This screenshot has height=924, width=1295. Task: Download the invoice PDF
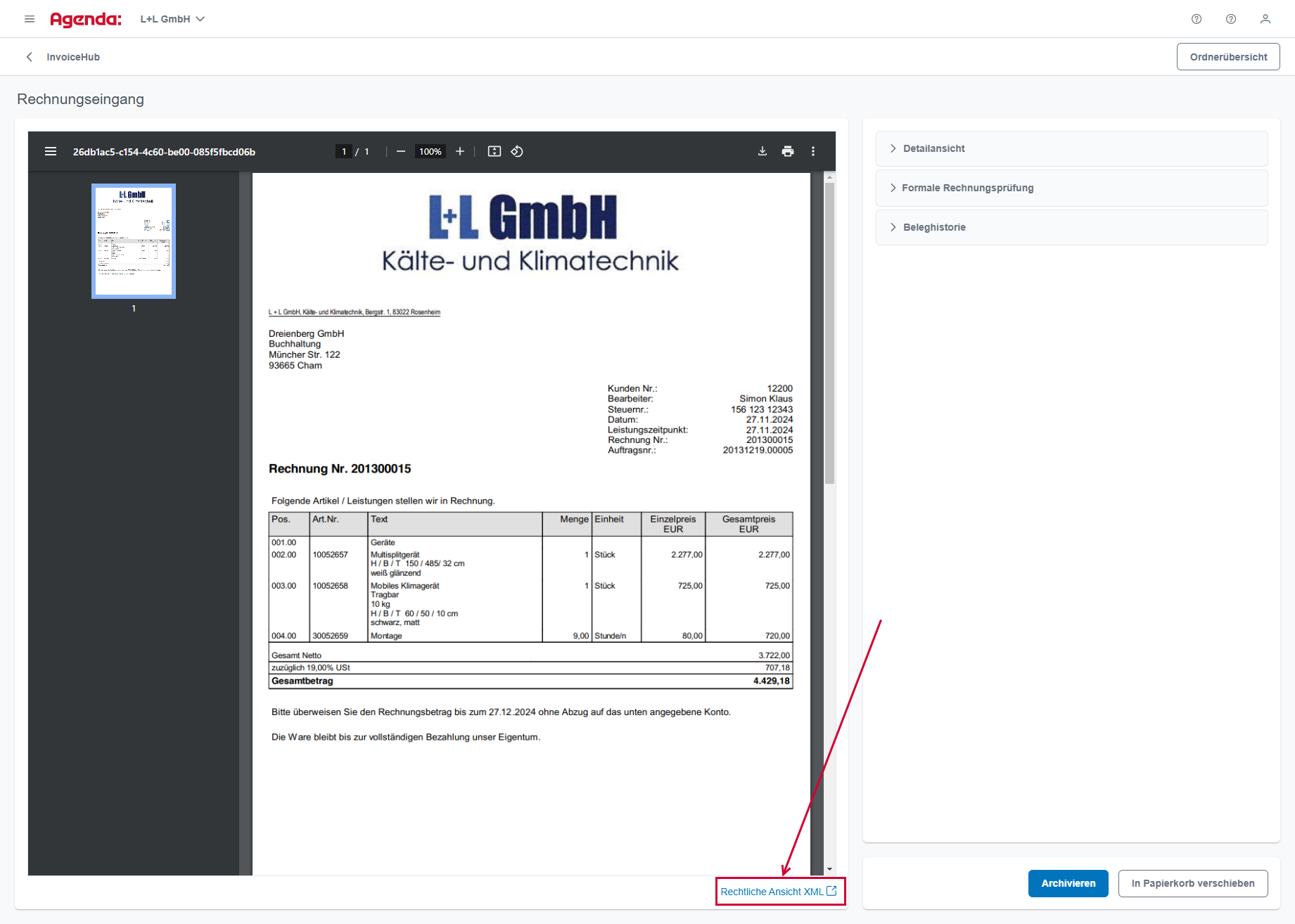pos(763,151)
